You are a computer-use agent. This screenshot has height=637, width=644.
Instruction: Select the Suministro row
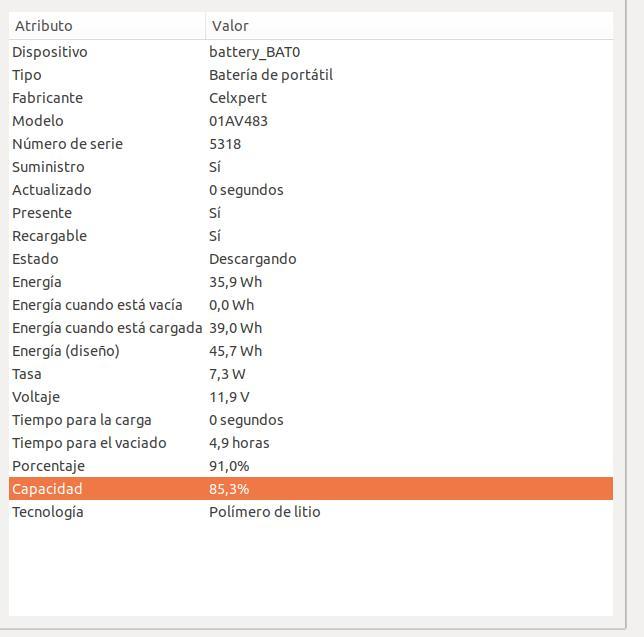coord(311,167)
